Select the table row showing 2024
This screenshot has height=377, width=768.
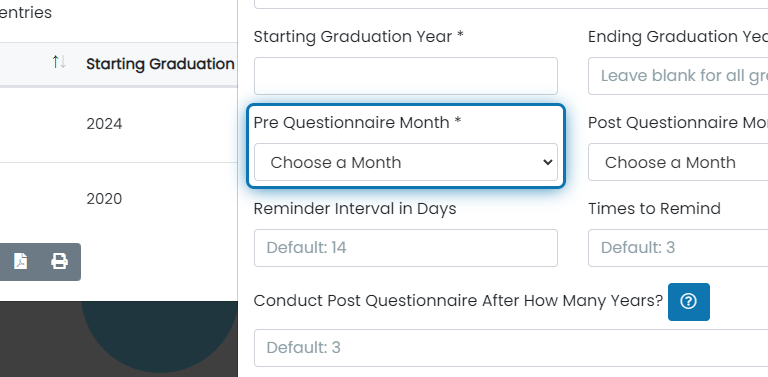click(x=119, y=124)
